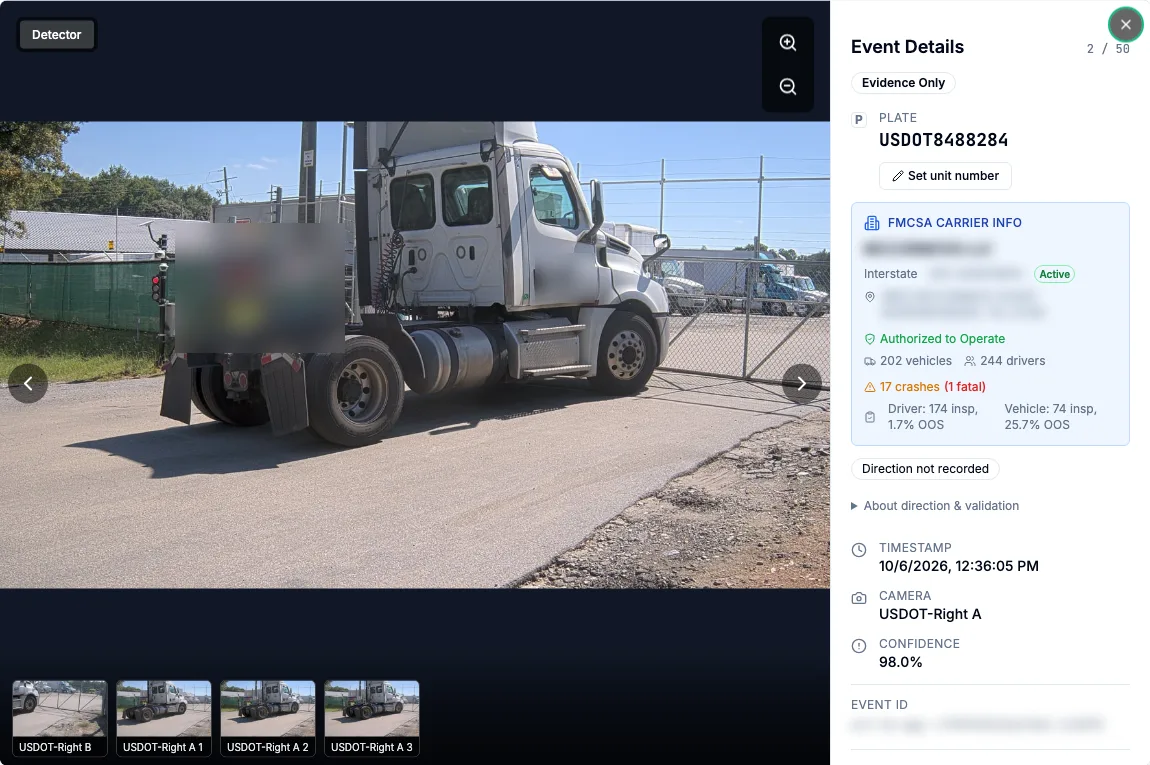
Task: Click the 17 crashes text
Action: click(909, 387)
